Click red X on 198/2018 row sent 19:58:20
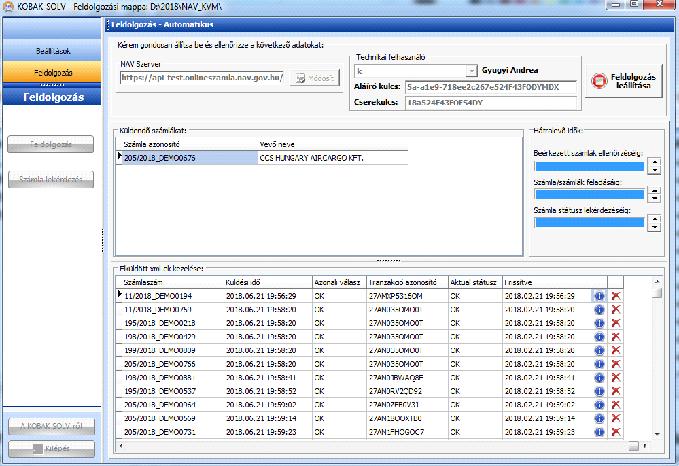 click(615, 337)
